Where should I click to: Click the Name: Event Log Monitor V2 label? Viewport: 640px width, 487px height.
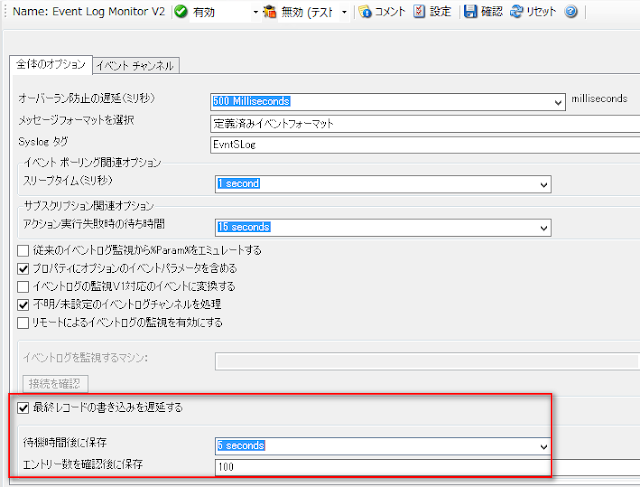pos(89,11)
